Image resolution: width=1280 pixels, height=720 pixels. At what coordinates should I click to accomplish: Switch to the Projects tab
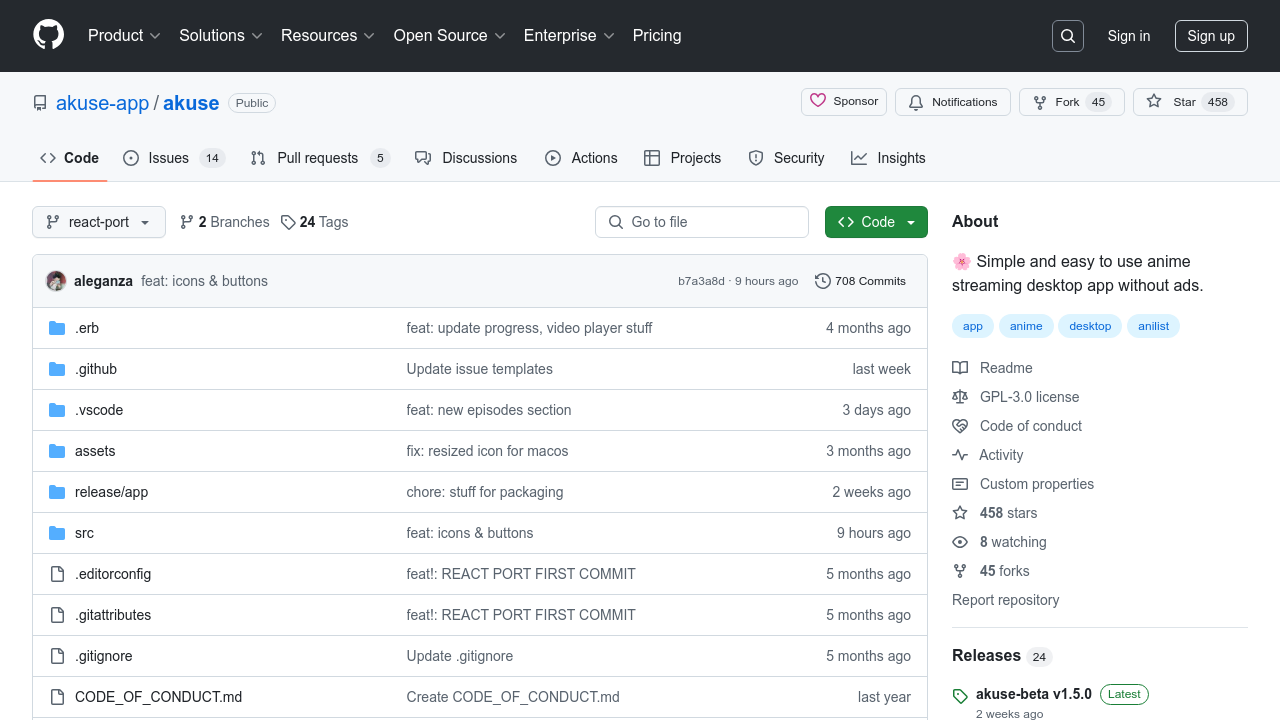click(x=682, y=158)
